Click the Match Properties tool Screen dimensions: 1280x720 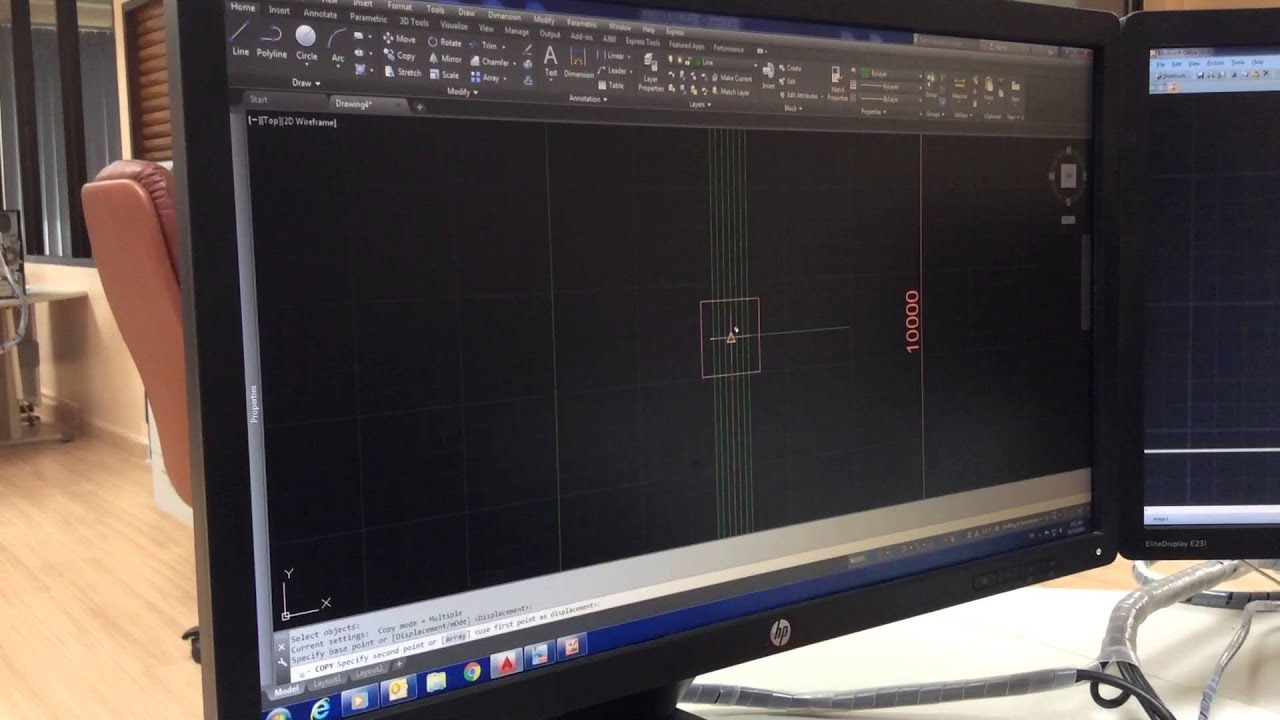point(838,85)
